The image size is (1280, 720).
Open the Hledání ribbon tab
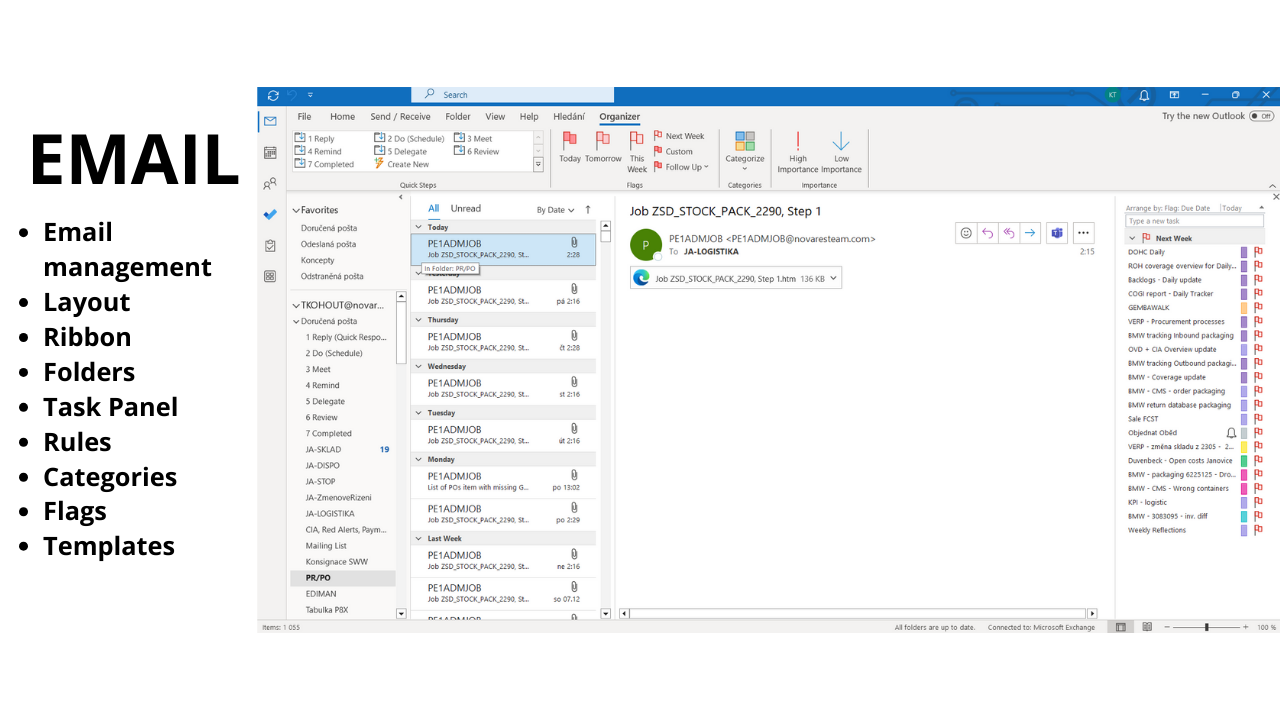click(569, 117)
